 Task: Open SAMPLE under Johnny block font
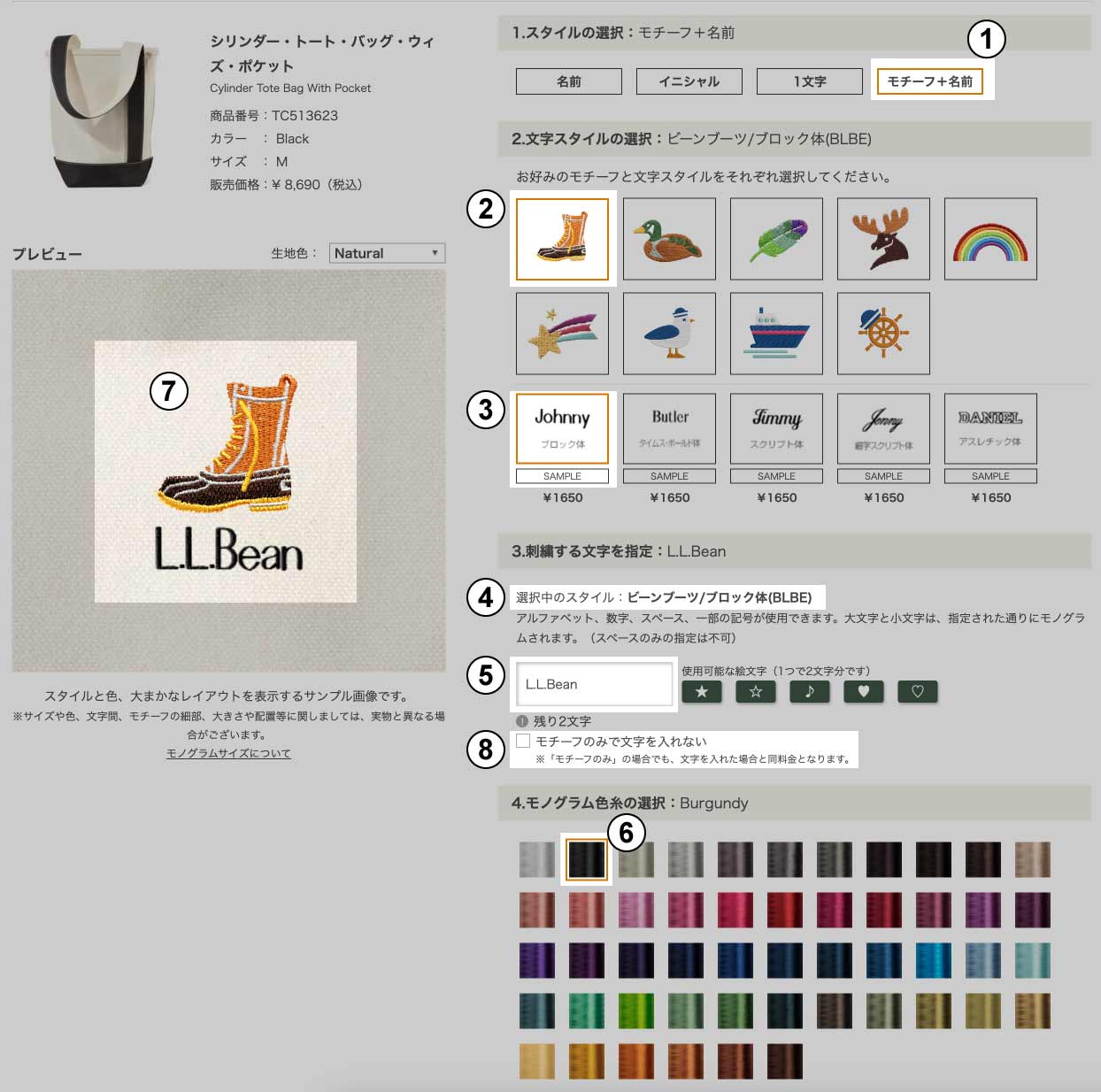tap(562, 476)
